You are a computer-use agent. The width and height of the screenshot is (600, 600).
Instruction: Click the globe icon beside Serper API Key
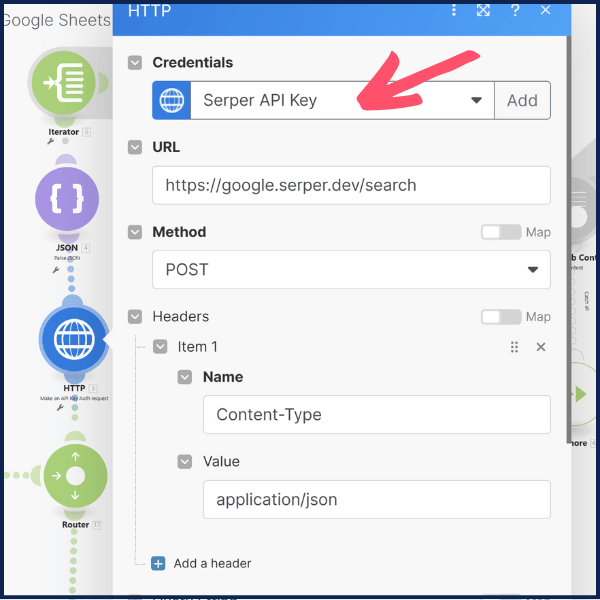coord(171,100)
